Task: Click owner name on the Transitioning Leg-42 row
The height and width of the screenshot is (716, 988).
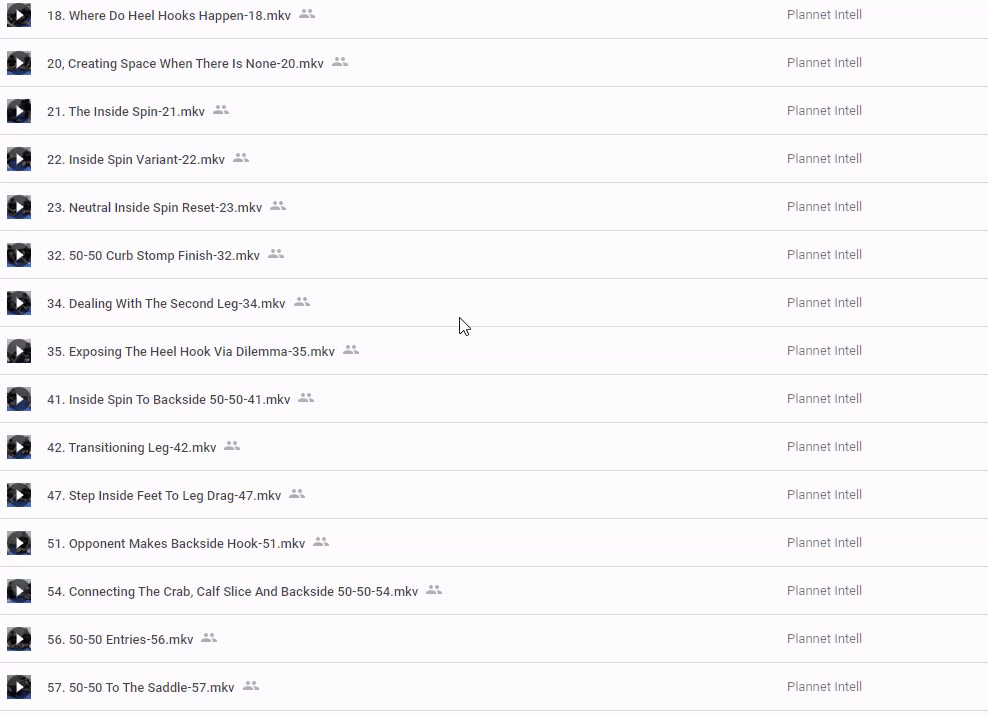Action: tap(824, 447)
